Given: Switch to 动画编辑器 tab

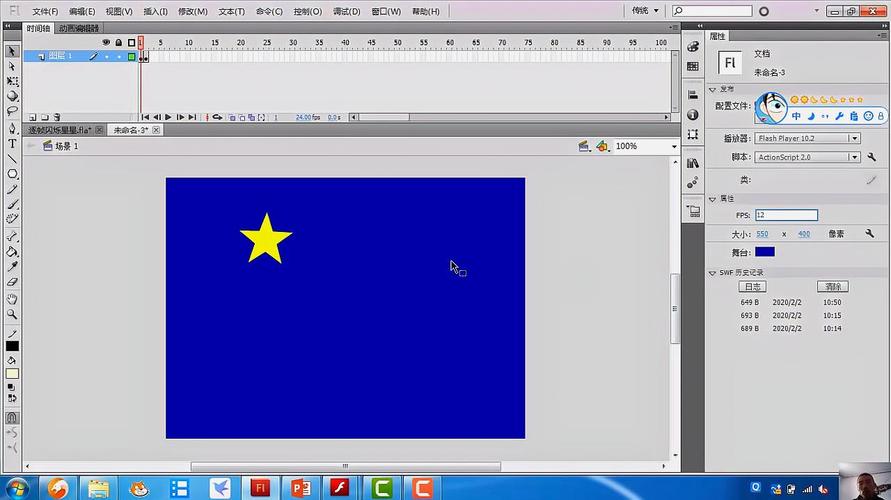Looking at the screenshot, I should coord(79,28).
